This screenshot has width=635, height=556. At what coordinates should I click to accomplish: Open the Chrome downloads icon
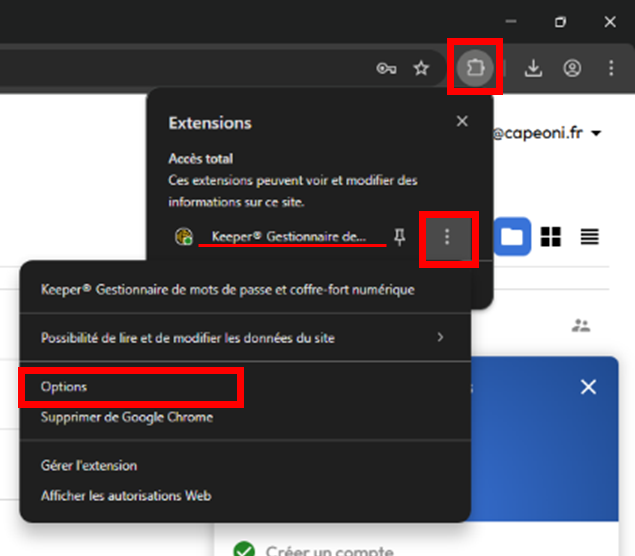[533, 68]
